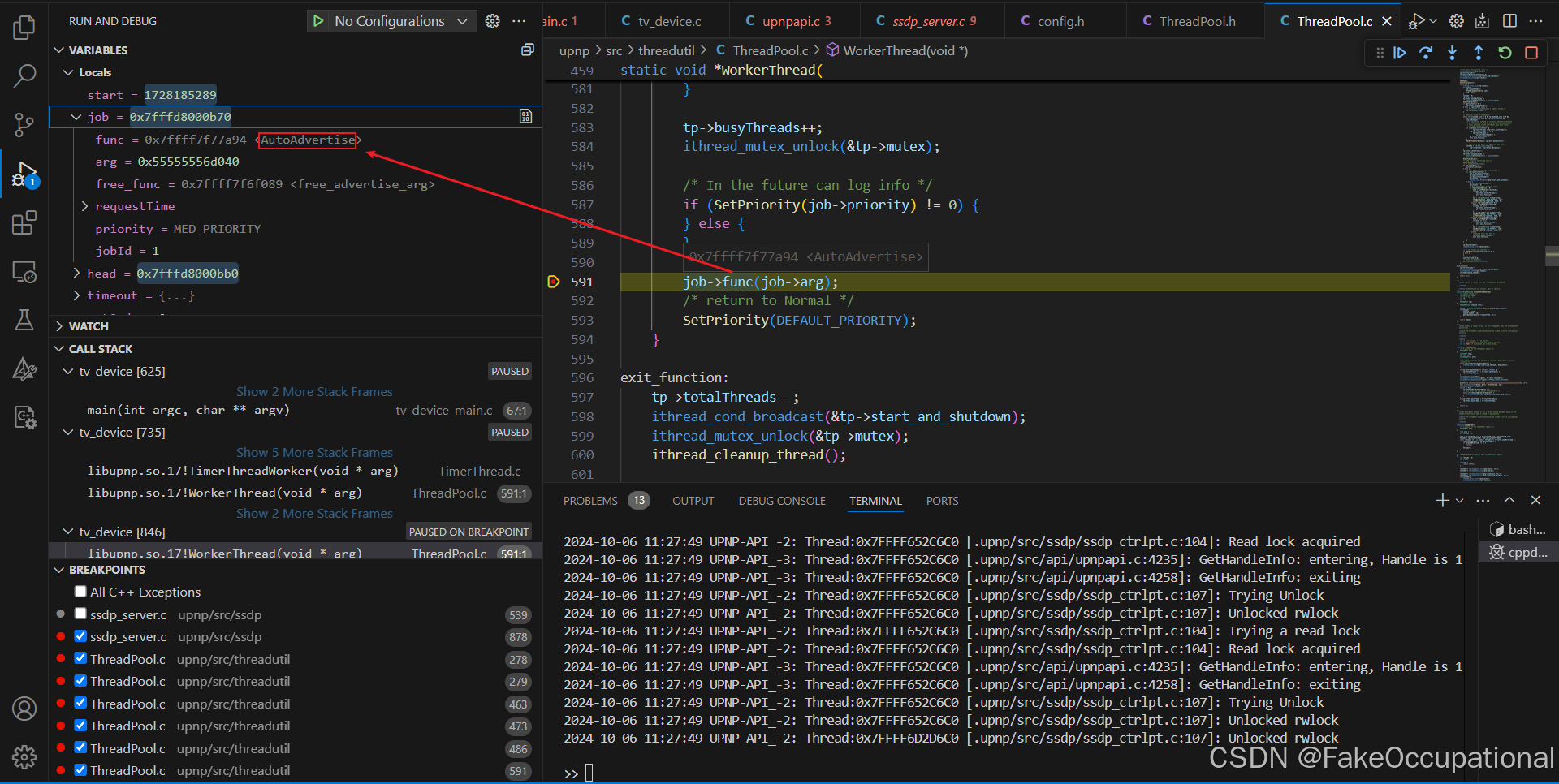The image size is (1559, 784).
Task: Open Source Control view
Action: 24,125
